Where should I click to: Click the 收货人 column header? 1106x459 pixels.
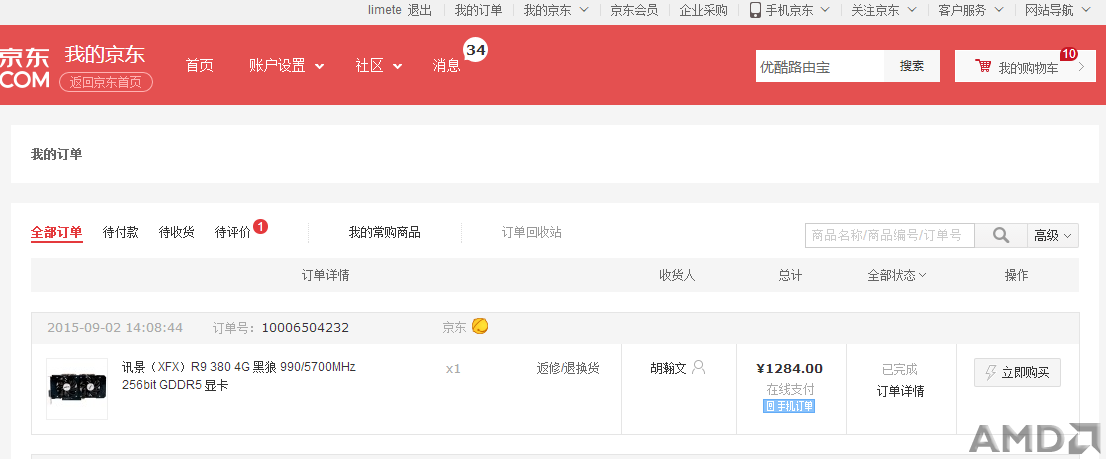click(x=677, y=275)
